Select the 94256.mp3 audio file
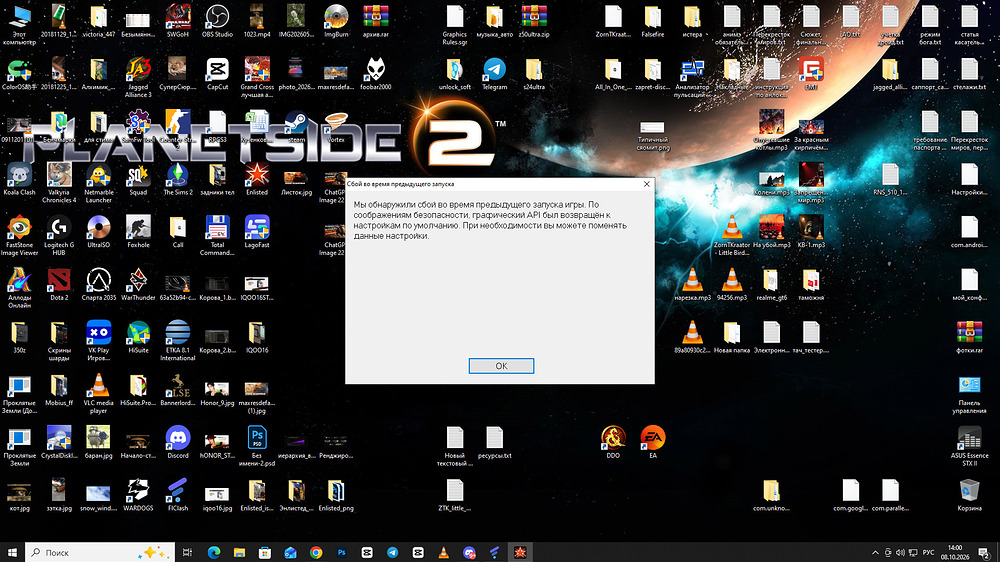The width and height of the screenshot is (1000, 562). [x=732, y=285]
